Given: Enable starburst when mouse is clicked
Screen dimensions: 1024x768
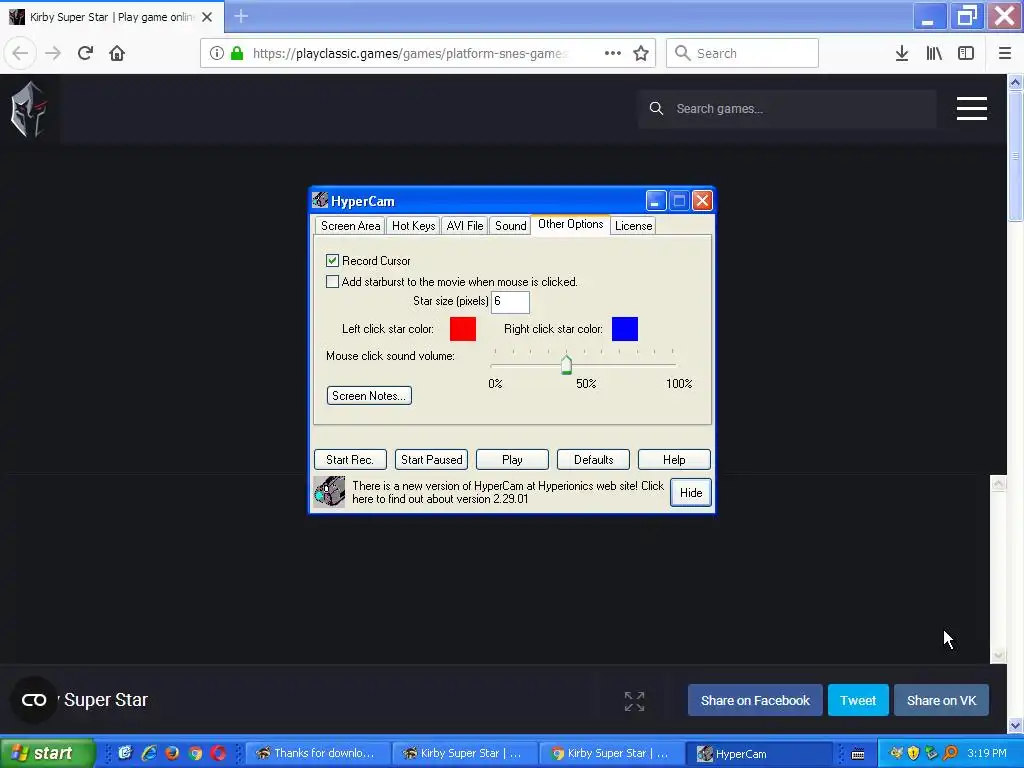Looking at the screenshot, I should pos(332,281).
